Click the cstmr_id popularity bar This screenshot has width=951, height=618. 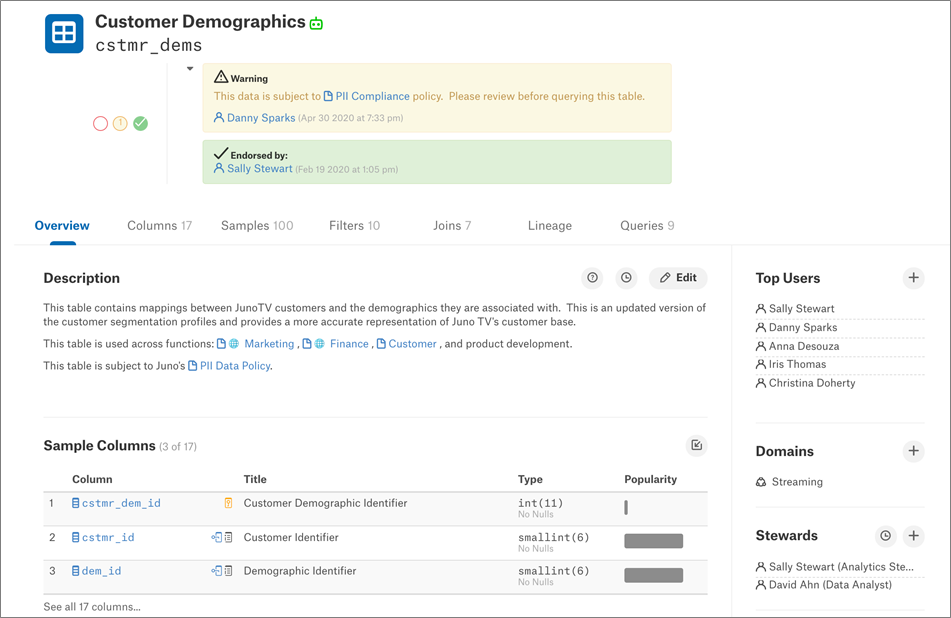(x=653, y=541)
